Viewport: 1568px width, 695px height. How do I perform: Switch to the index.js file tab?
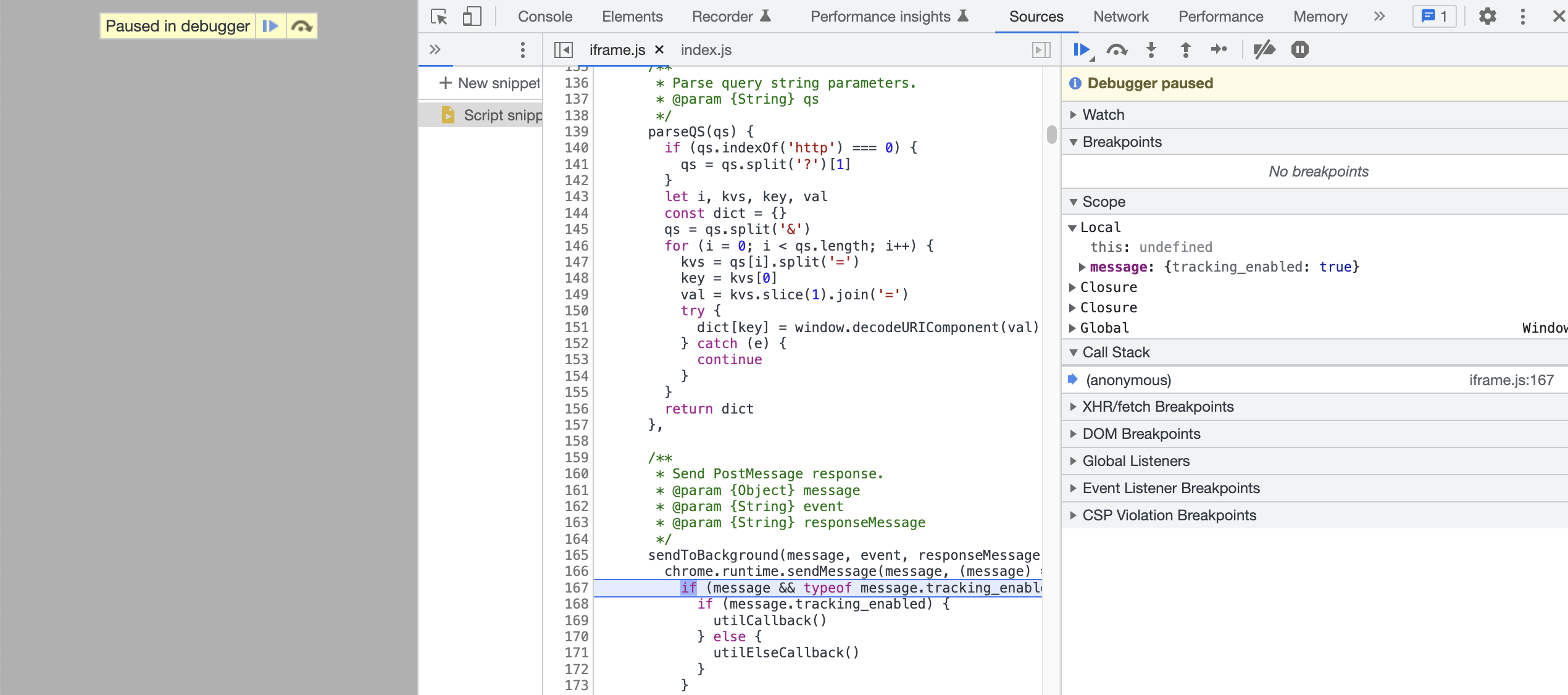[706, 50]
